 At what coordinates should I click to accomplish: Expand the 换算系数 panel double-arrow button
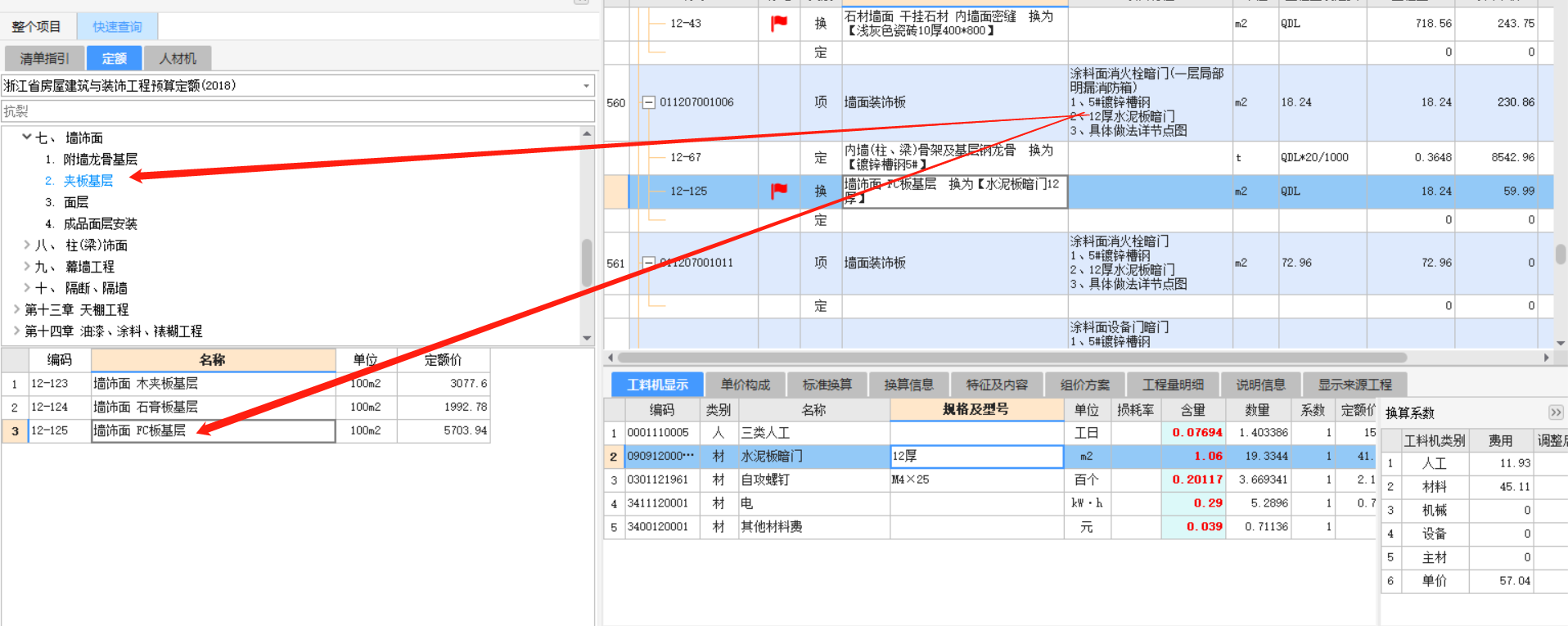1556,412
